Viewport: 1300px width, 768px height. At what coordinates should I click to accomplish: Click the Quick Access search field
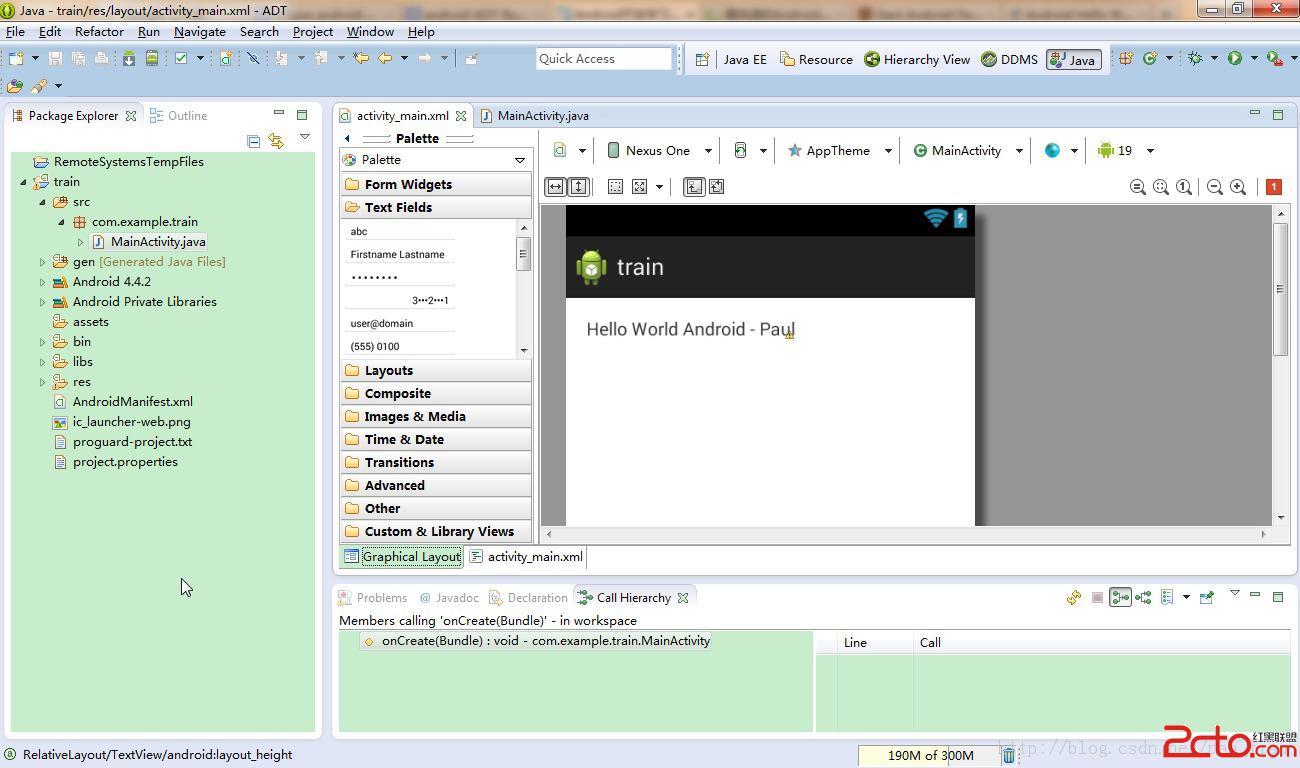[x=603, y=59]
